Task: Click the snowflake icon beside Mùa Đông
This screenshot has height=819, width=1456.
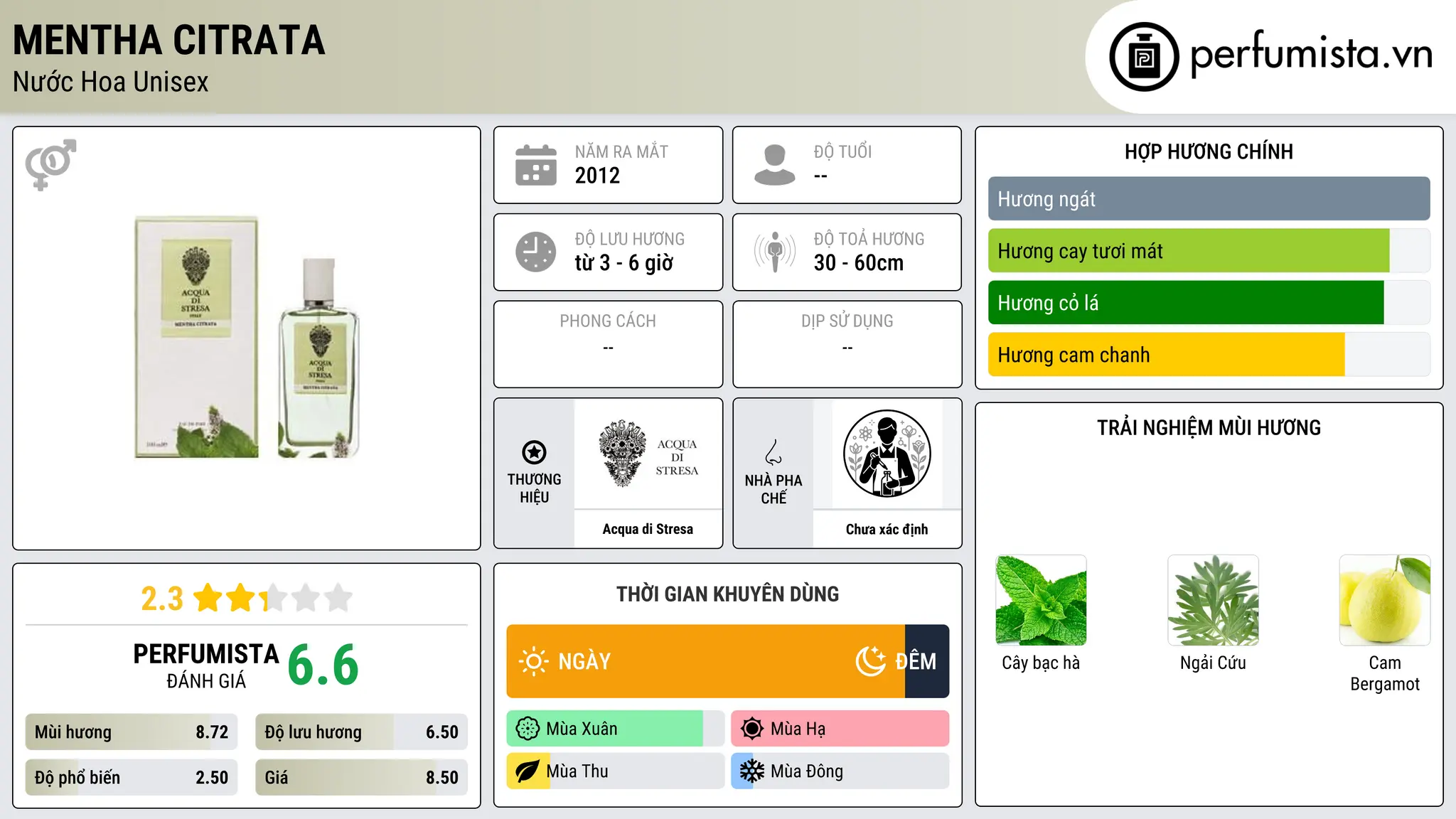Action: 752,771
